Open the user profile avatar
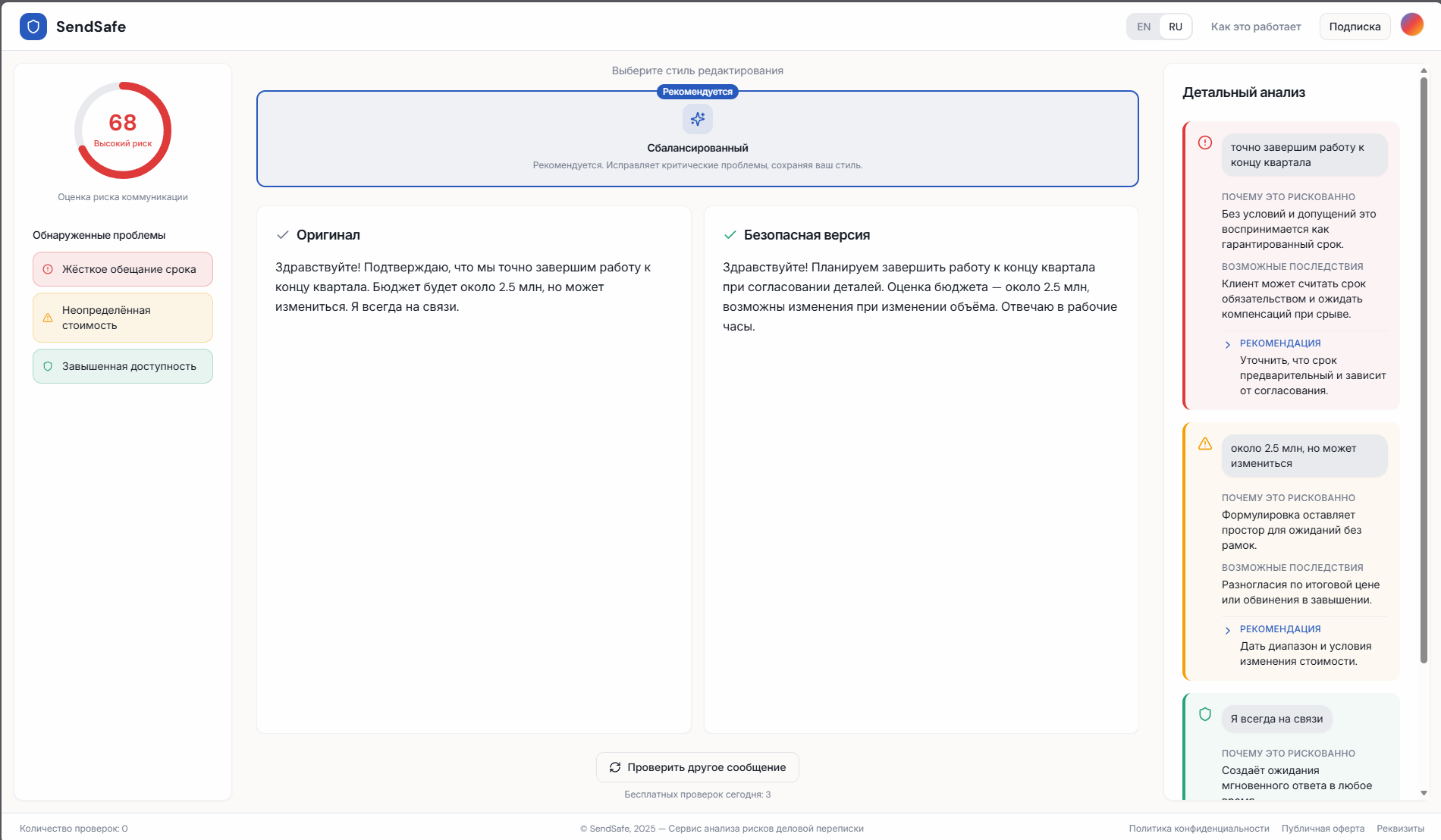This screenshot has height=840, width=1441. click(1411, 25)
